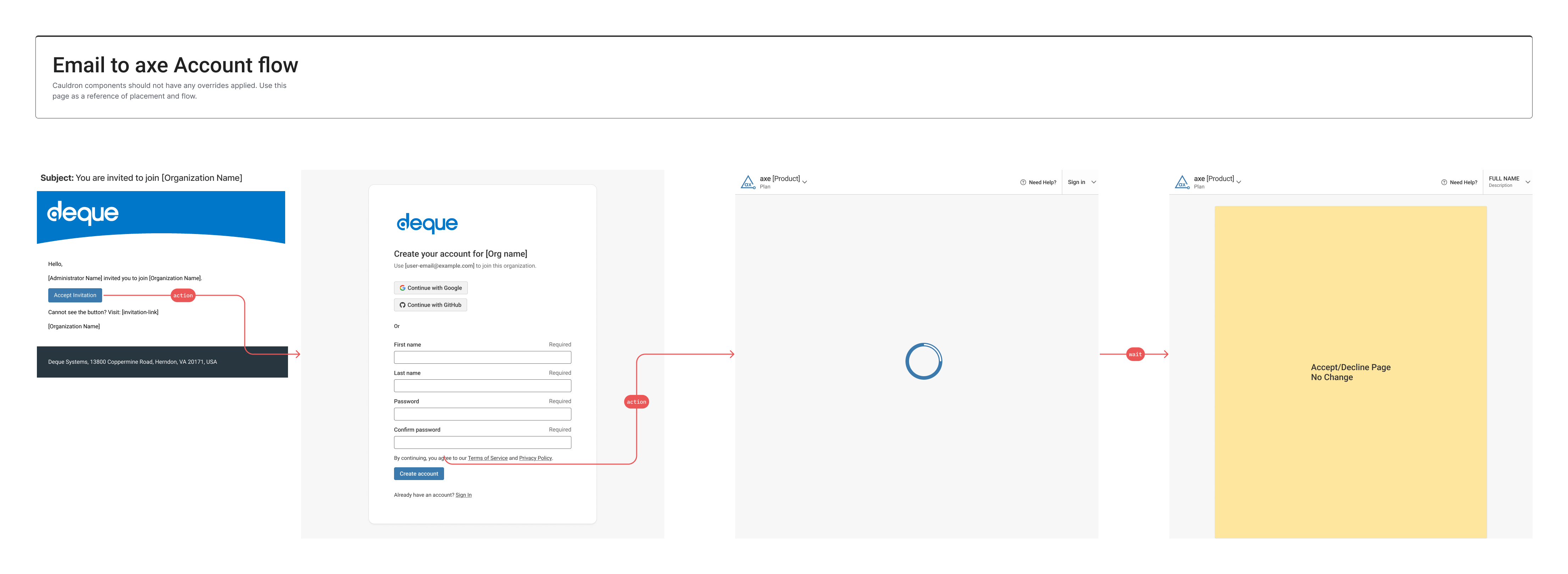1568x574 pixels.
Task: Open the Terms of Service link
Action: point(488,458)
